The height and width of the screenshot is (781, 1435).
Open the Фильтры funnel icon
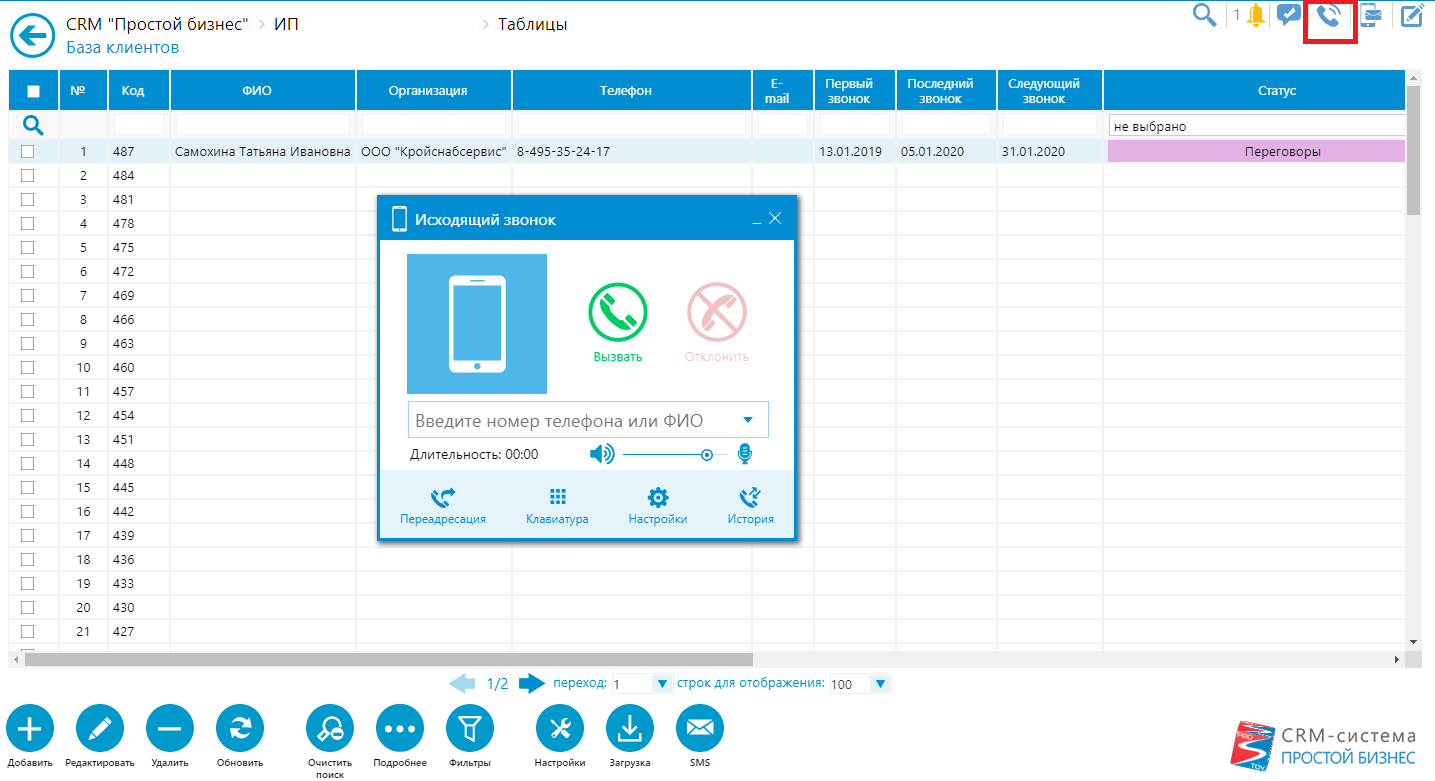[469, 730]
